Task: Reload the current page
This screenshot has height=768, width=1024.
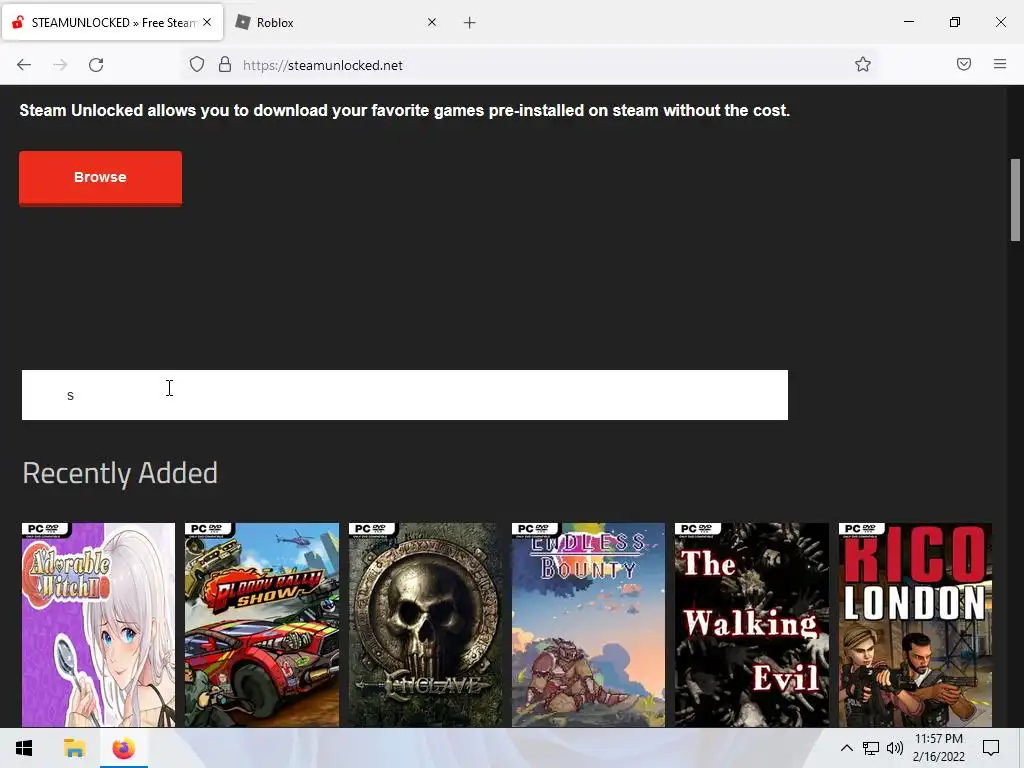Action: (x=96, y=65)
